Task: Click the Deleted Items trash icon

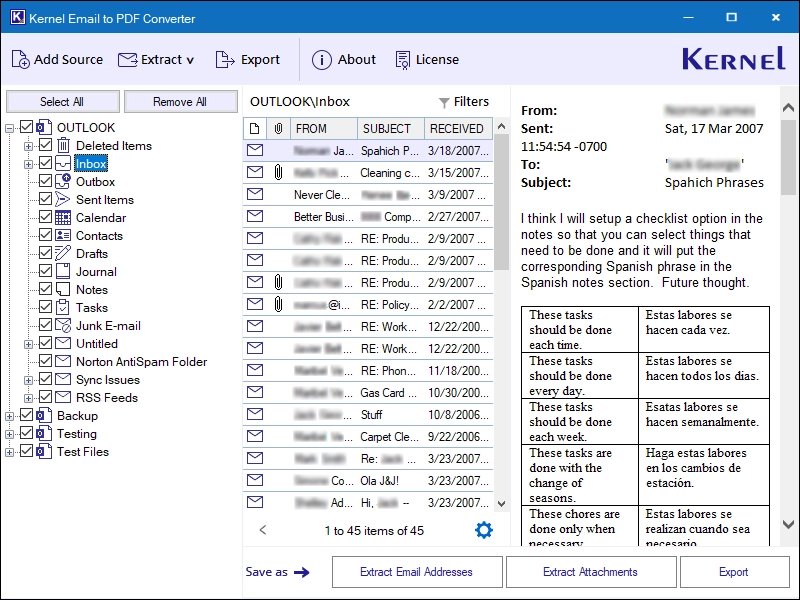Action: [63, 145]
